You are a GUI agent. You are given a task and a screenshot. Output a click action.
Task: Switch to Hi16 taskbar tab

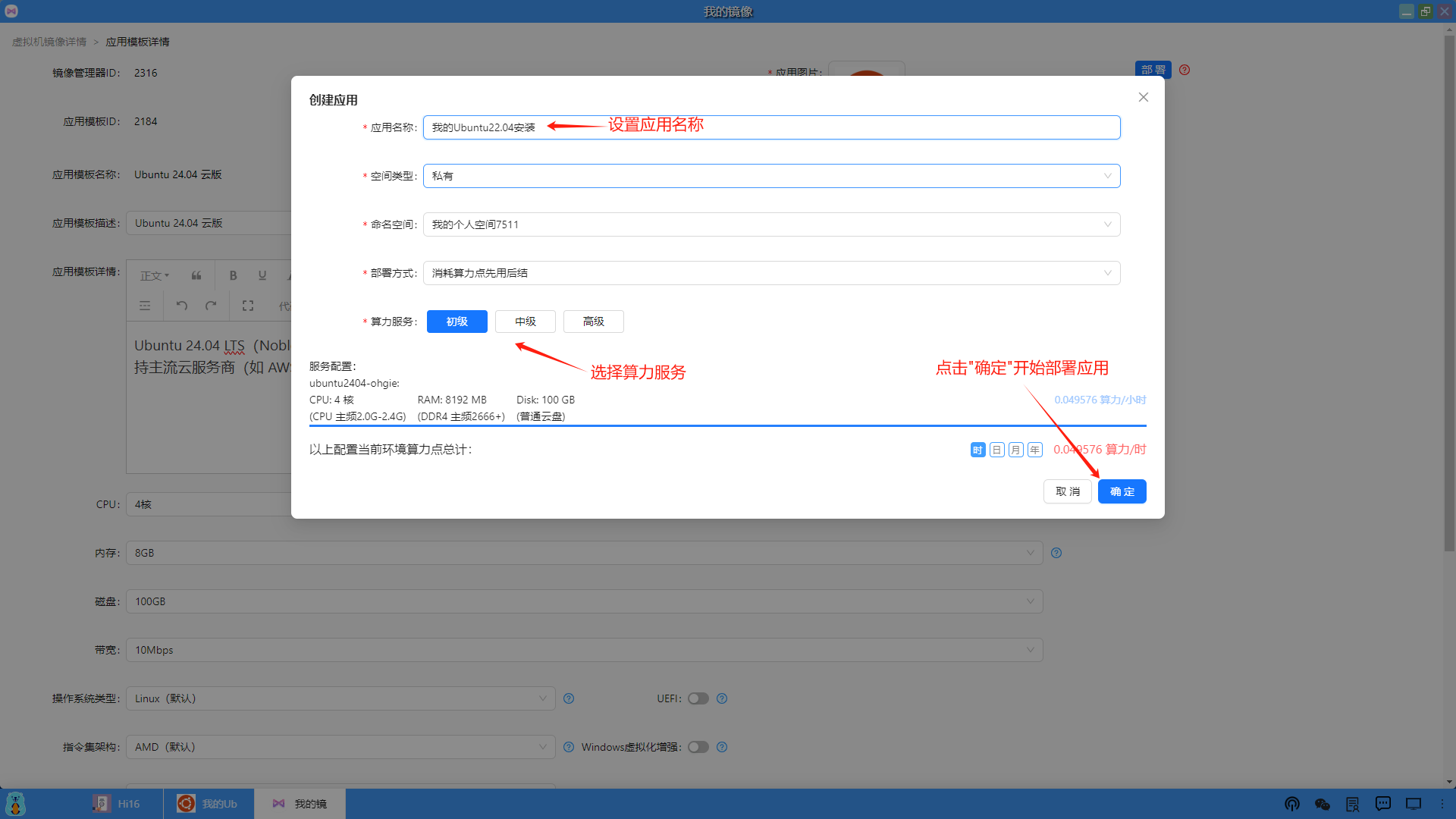117,804
